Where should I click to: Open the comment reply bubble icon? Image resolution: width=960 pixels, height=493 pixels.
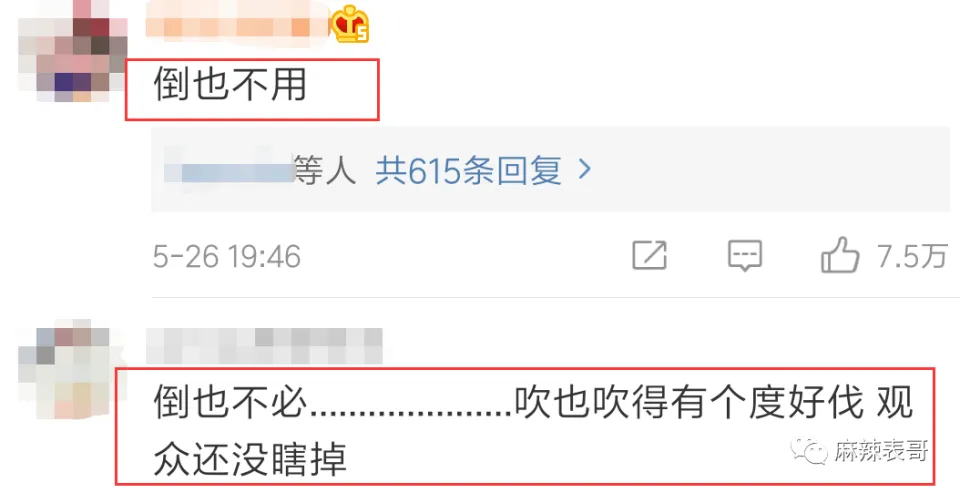point(744,255)
